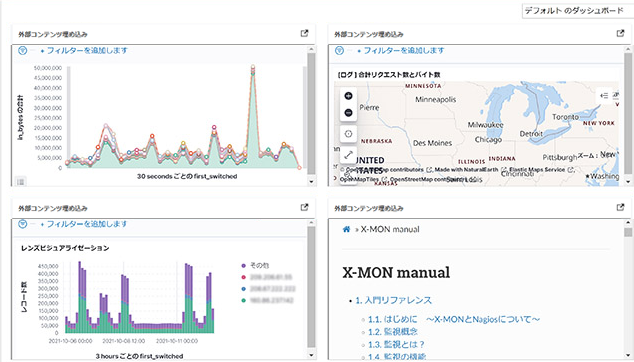Open filter menu icon in map panel

point(339,51)
